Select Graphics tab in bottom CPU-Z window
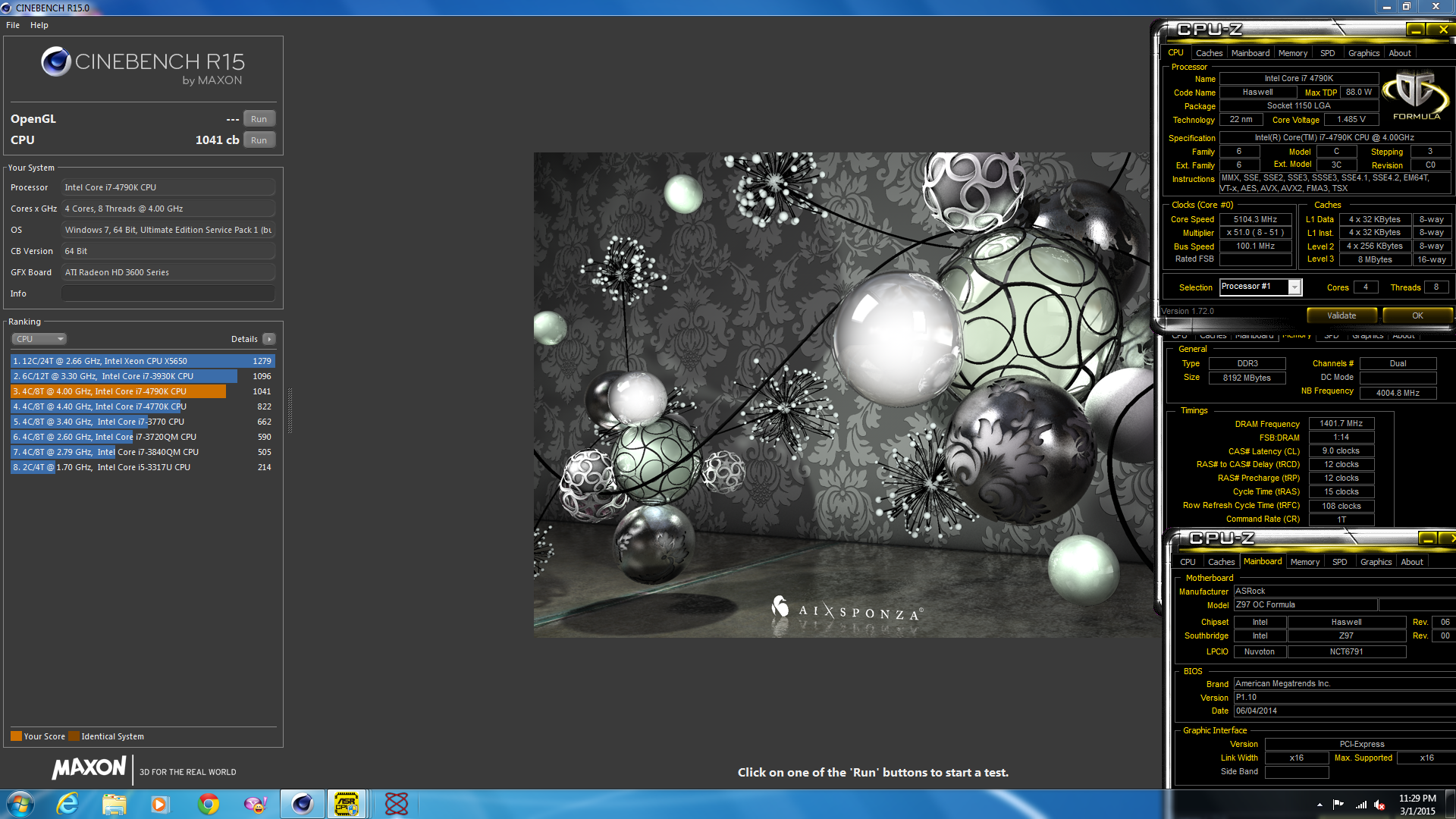Screen dimensions: 1456x819 click(x=1376, y=562)
